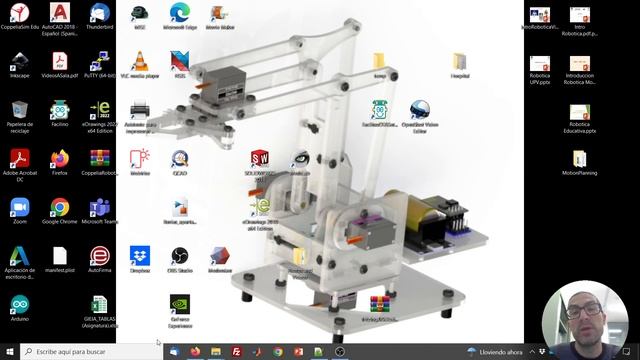Select the WinRAR archive near the robot base

point(380,309)
